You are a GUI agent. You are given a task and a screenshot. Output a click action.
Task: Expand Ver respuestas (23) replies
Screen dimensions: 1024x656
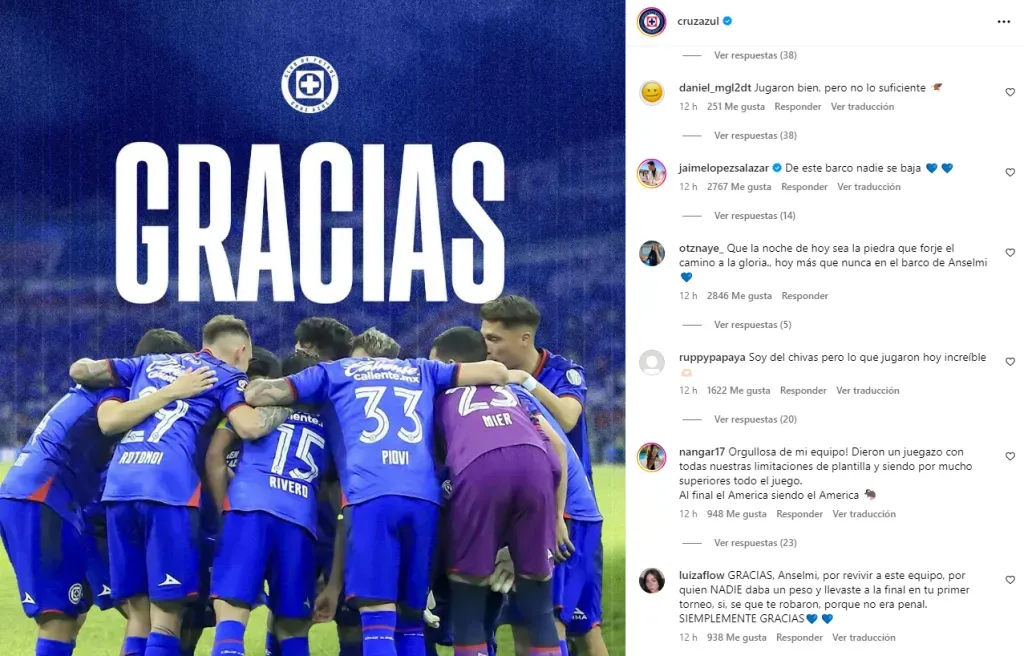point(755,543)
